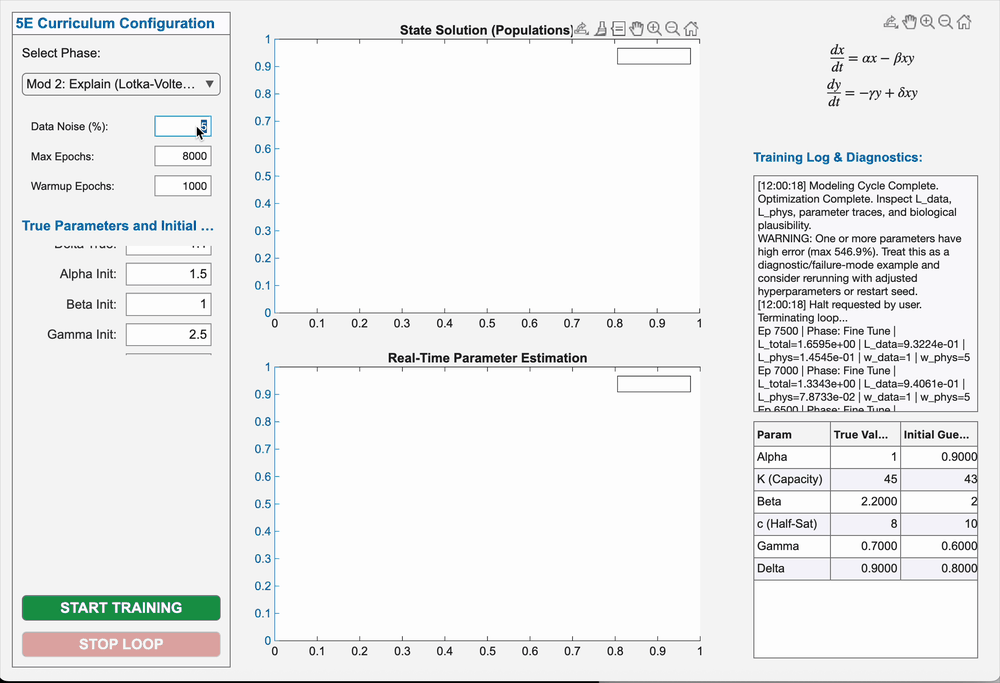Click legend box in Parameter Estimation plot
Image resolution: width=1000 pixels, height=683 pixels.
click(654, 384)
